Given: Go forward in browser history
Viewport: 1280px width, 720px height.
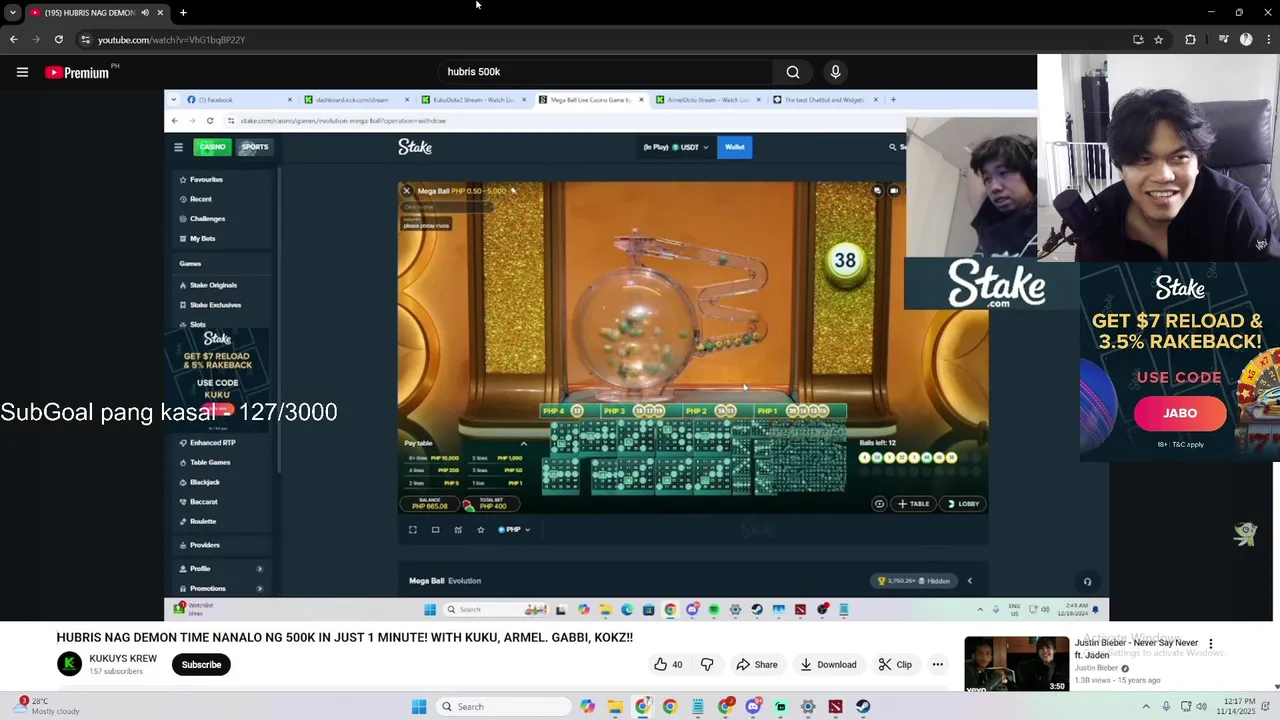Looking at the screenshot, I should click(36, 40).
